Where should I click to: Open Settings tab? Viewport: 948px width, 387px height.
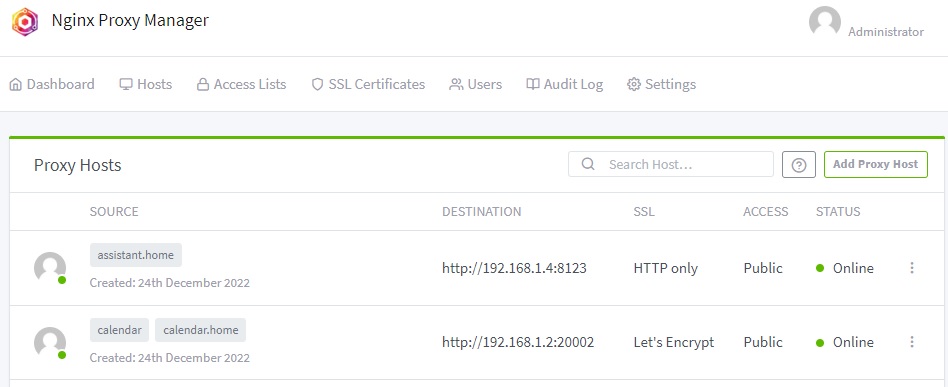tap(661, 84)
